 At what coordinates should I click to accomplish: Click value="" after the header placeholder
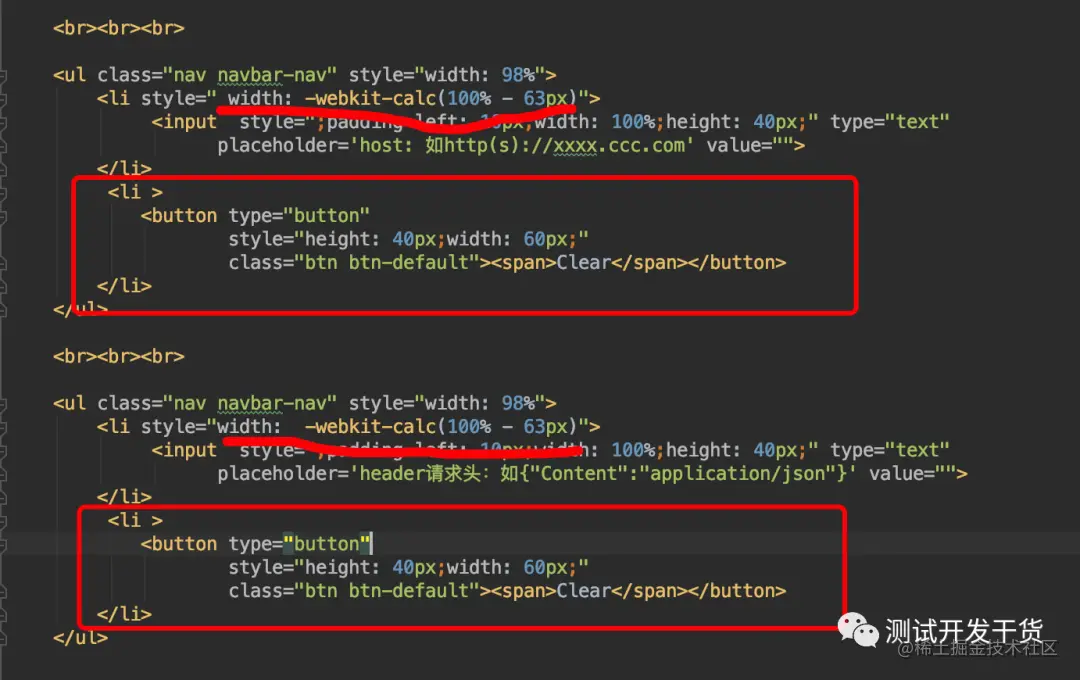[x=913, y=474]
